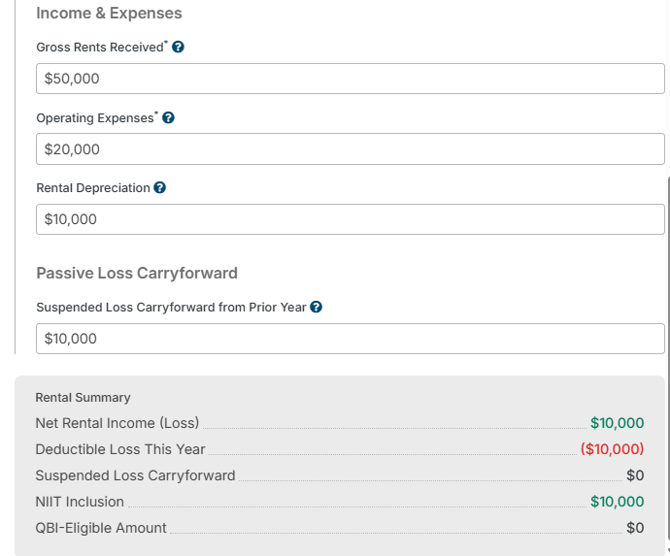Select the red Deductible Loss ($10,000) amount
This screenshot has height=556, width=670.
click(x=612, y=449)
